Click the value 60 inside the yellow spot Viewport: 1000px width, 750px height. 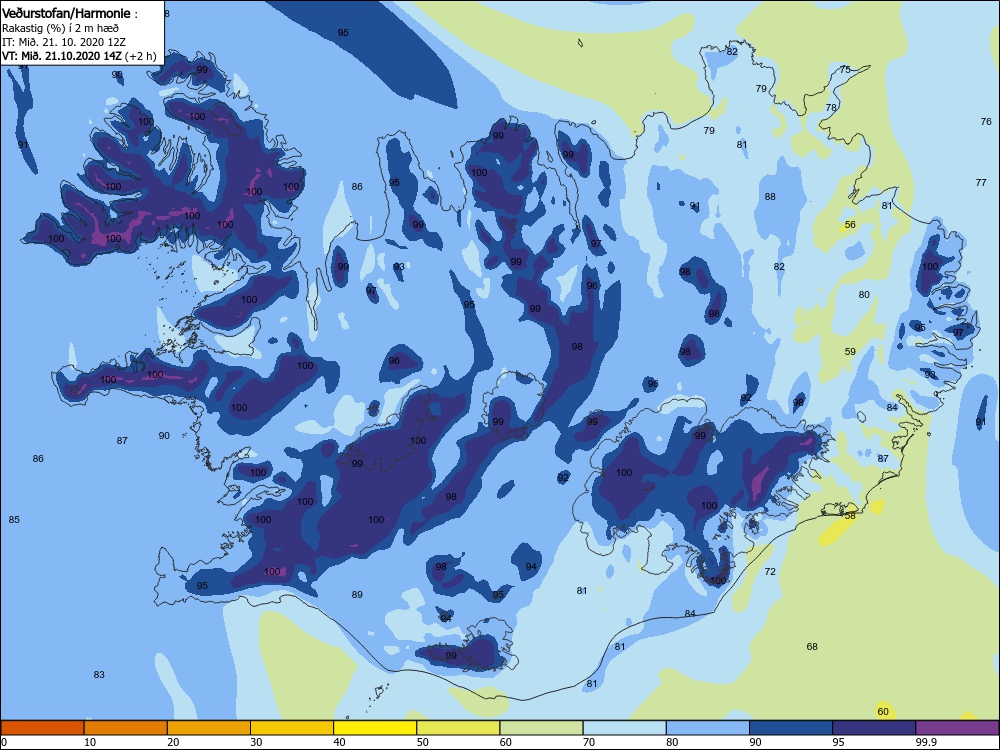883,712
